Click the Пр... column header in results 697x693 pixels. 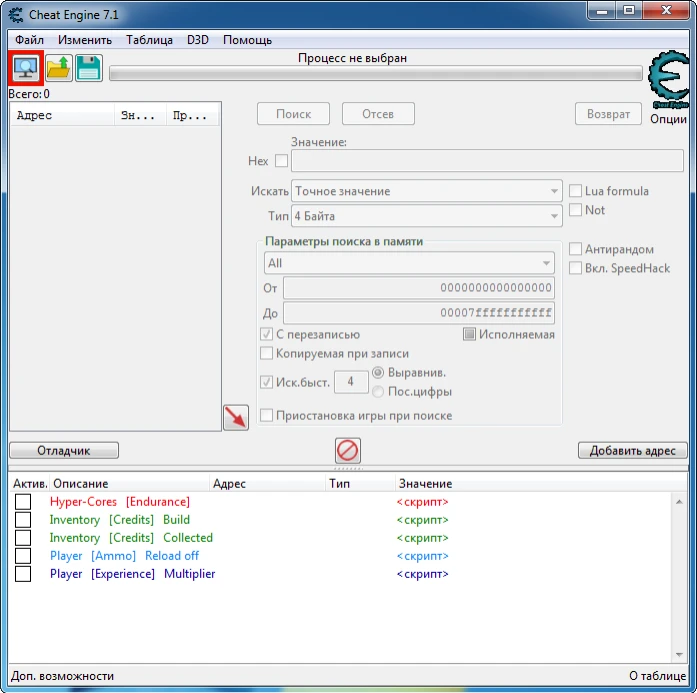(x=192, y=115)
